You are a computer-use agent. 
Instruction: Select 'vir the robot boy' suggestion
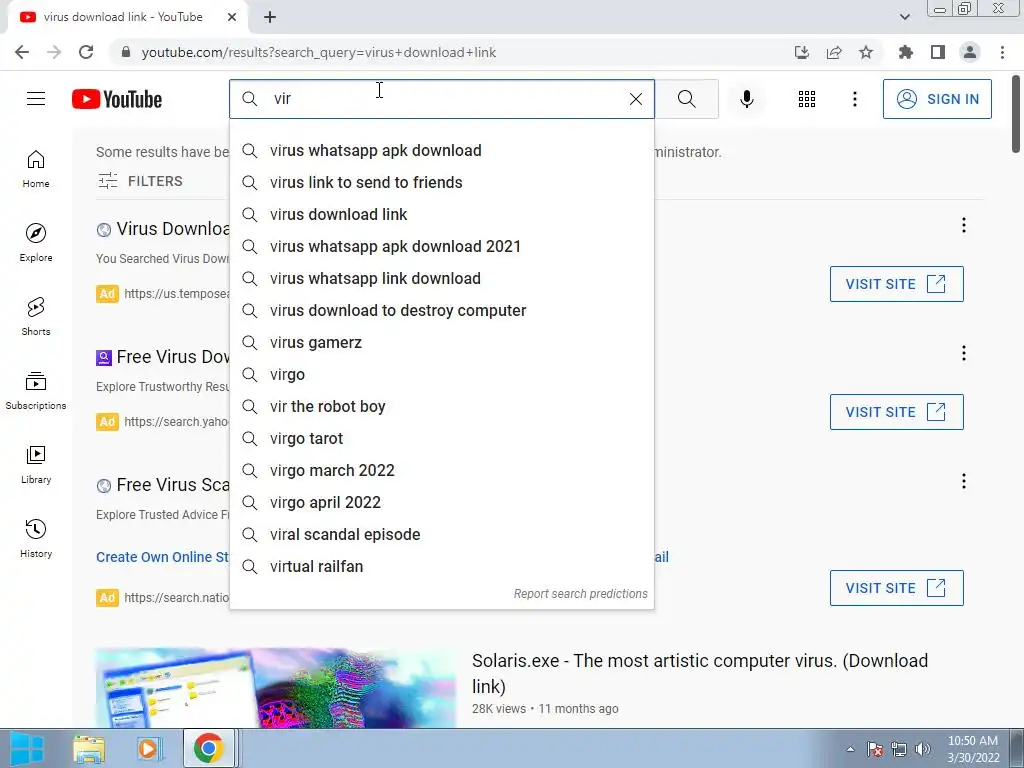[441, 406]
